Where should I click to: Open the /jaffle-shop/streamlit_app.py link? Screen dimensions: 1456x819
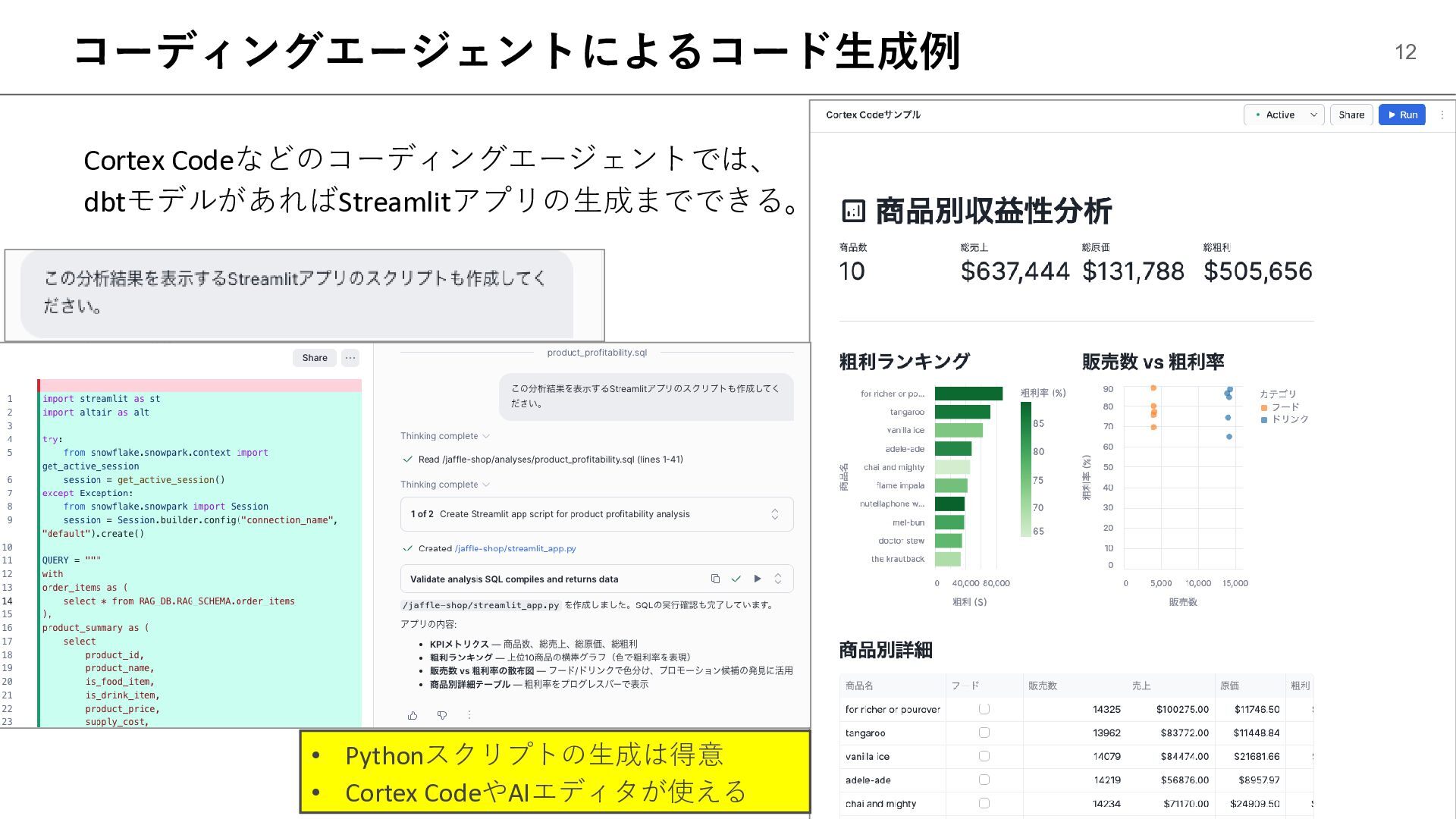[515, 548]
